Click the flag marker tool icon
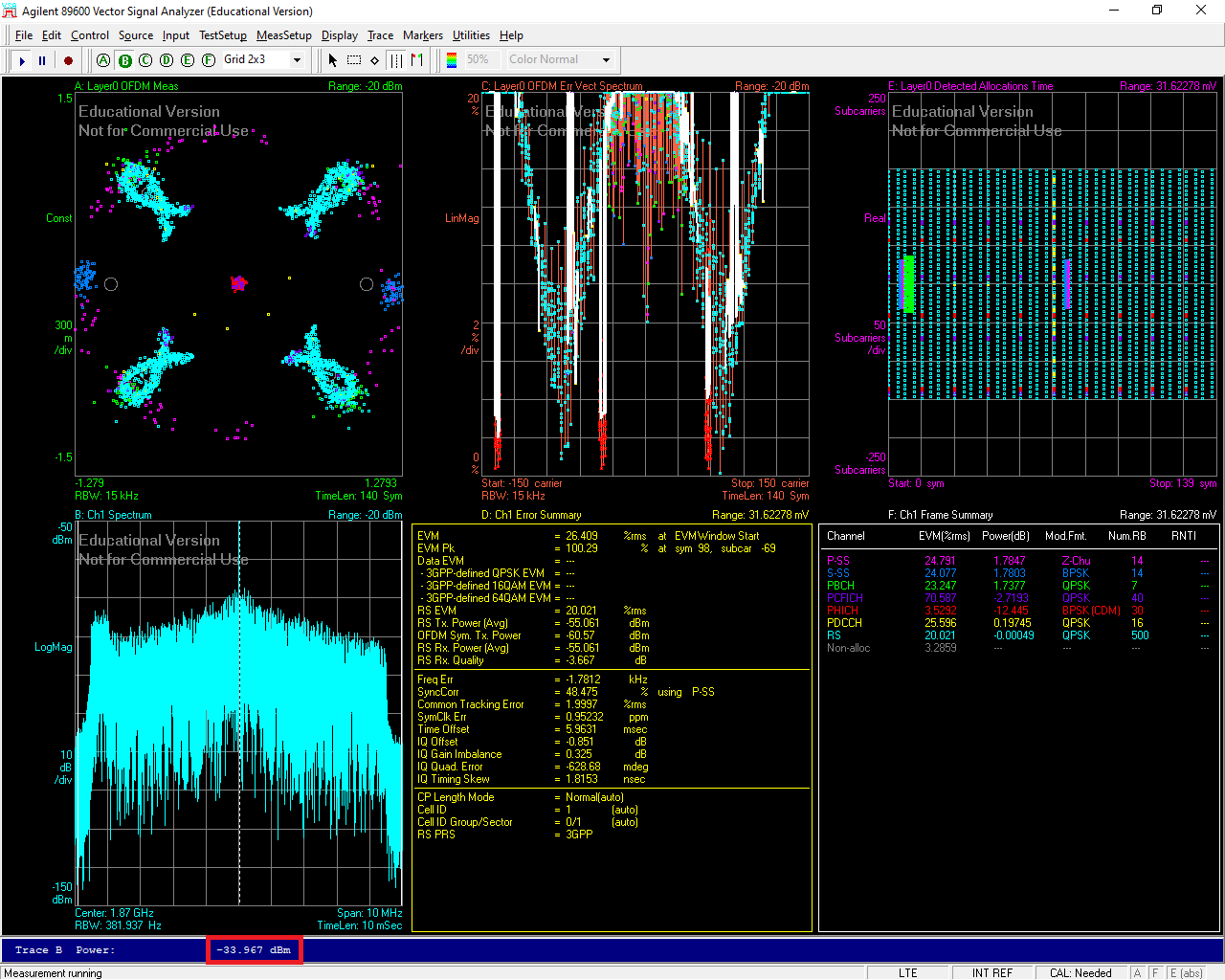This screenshot has height=980, width=1225. point(416,60)
